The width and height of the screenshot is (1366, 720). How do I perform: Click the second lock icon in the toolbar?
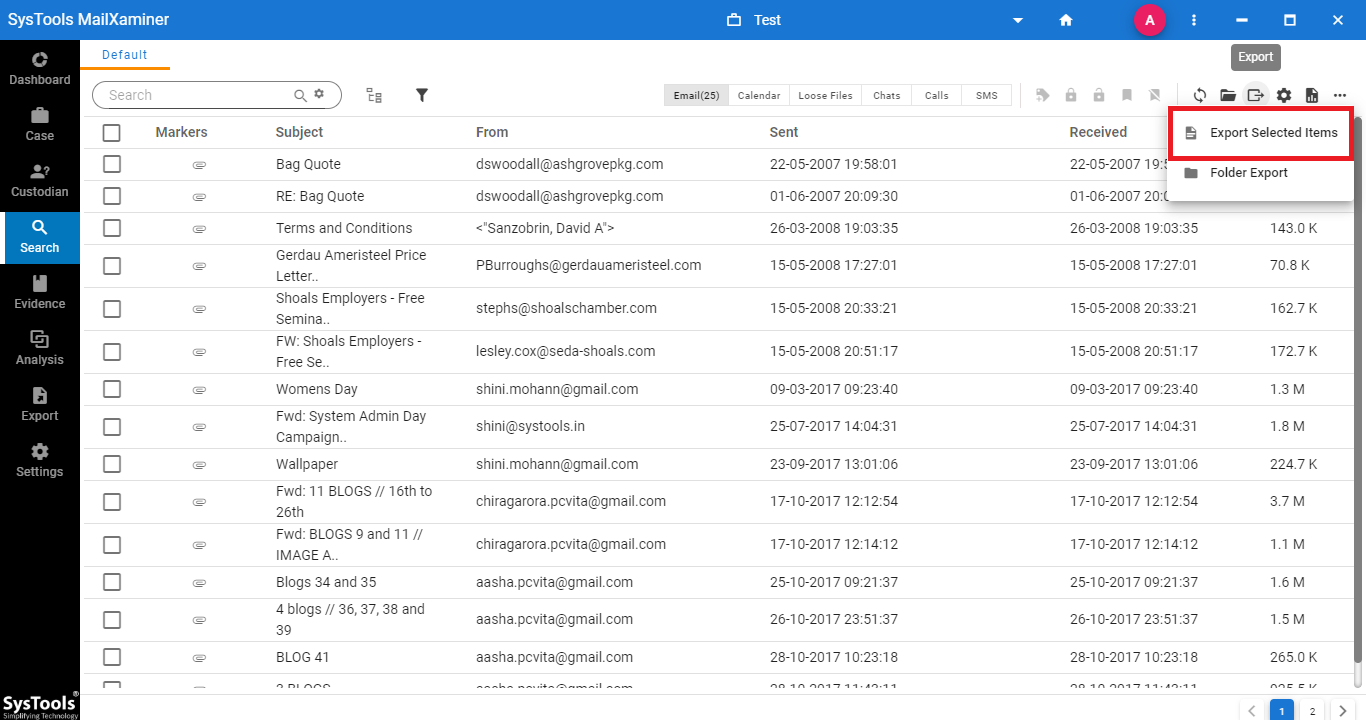pos(1099,95)
